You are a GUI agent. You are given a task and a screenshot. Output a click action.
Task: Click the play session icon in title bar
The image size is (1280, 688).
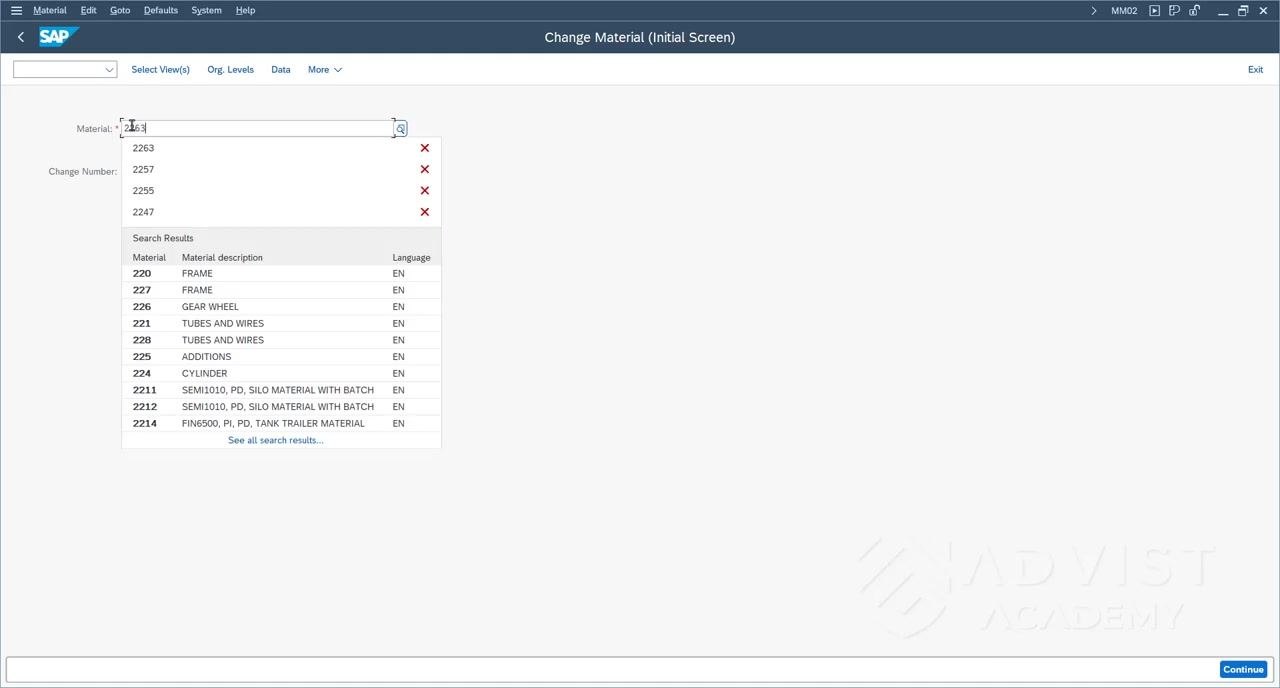1155,11
